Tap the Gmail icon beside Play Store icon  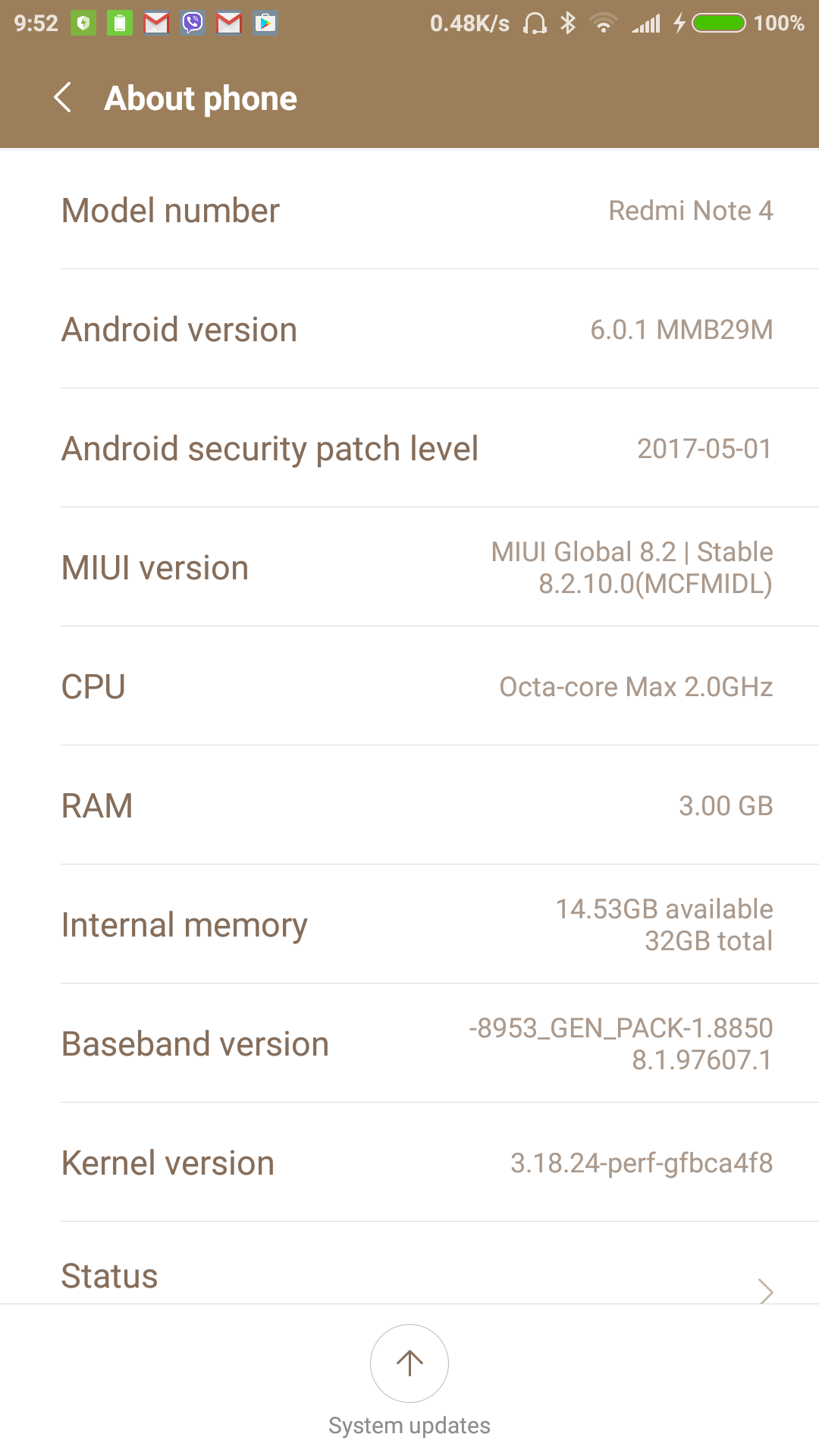229,23
